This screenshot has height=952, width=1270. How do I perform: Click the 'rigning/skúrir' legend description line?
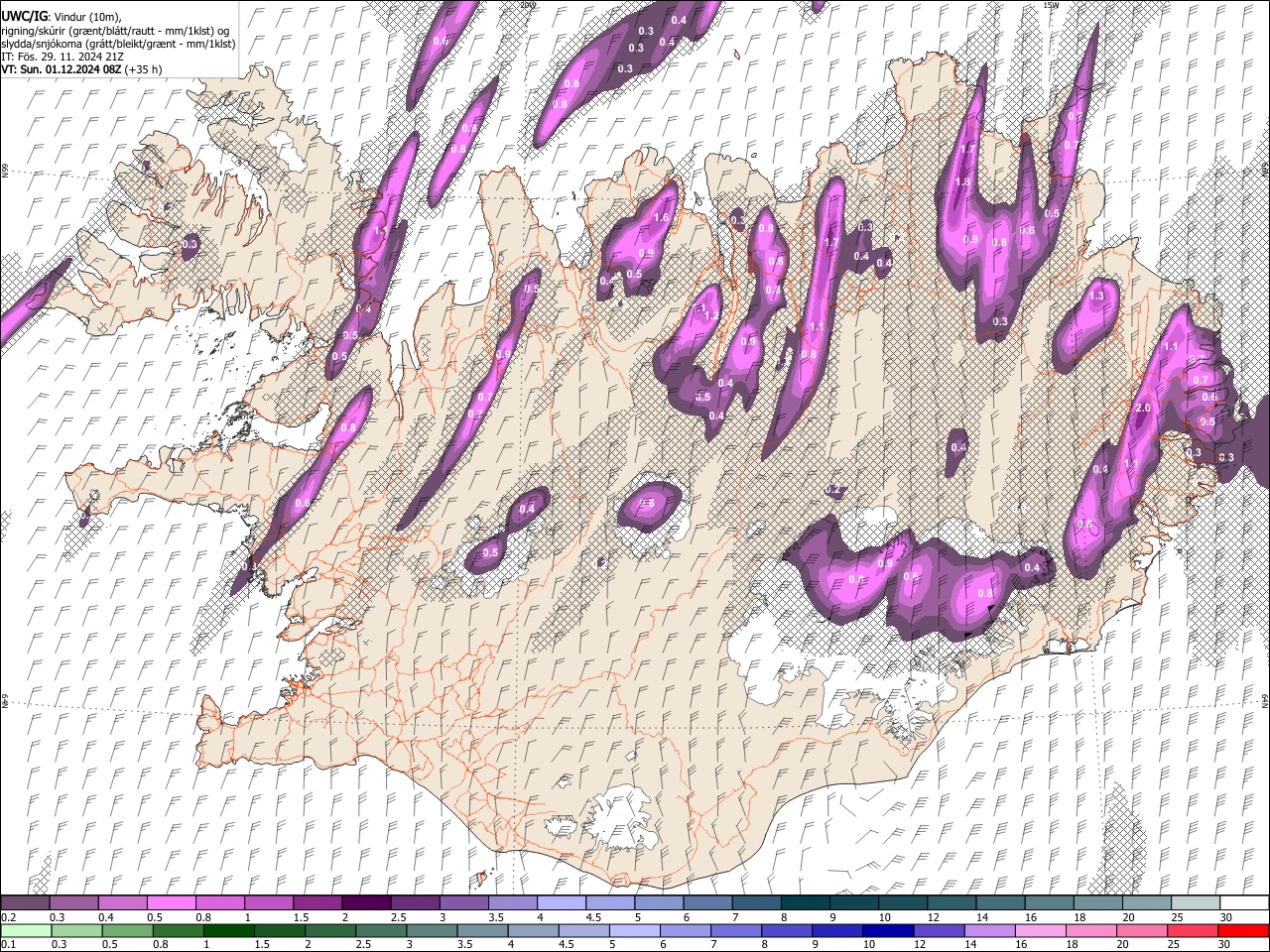click(x=115, y=31)
